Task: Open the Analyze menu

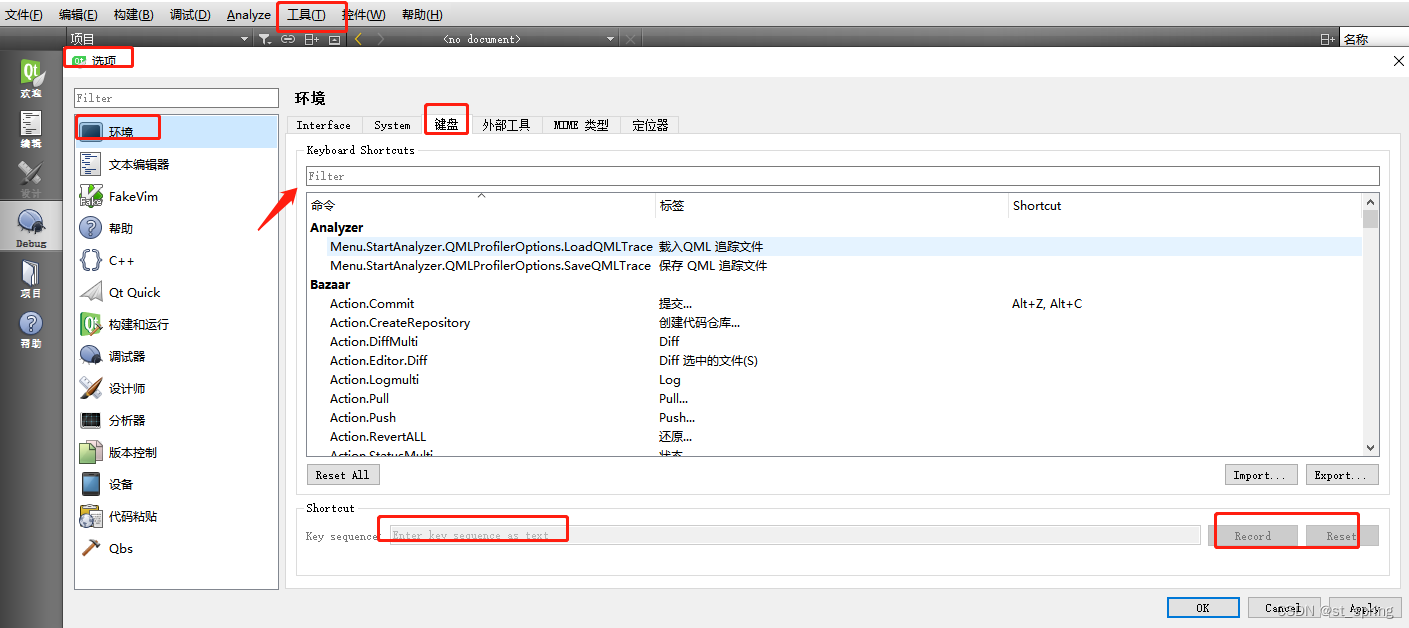Action: click(x=249, y=15)
